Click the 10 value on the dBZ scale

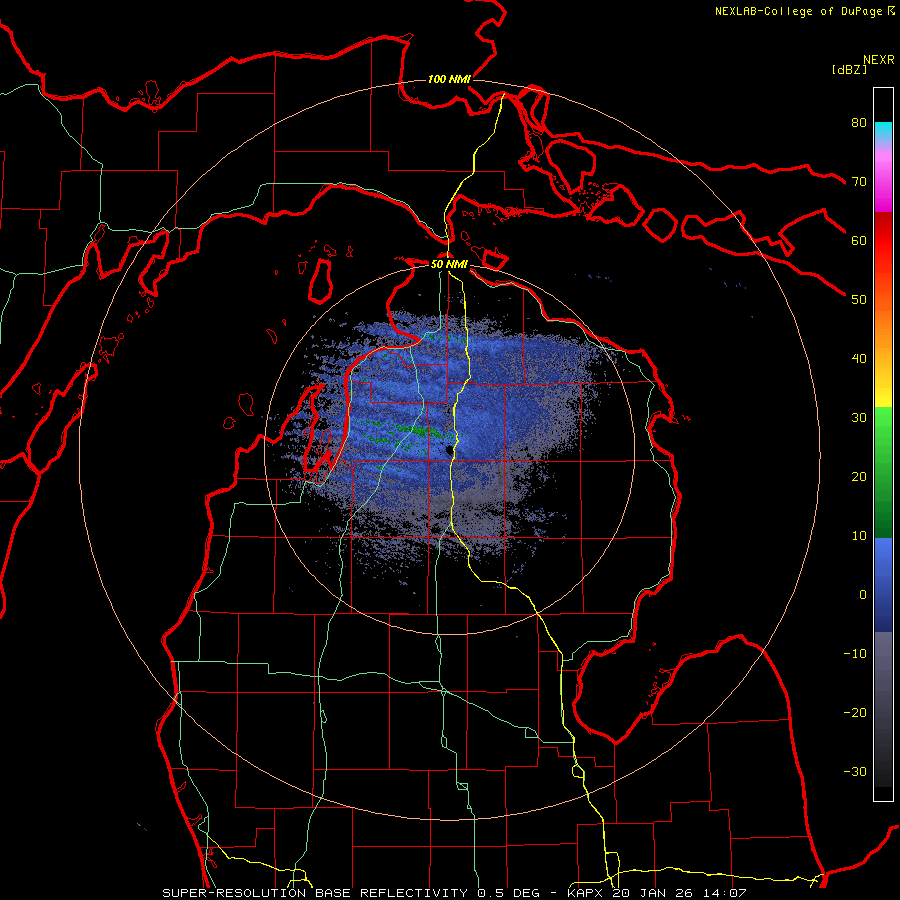coord(859,536)
